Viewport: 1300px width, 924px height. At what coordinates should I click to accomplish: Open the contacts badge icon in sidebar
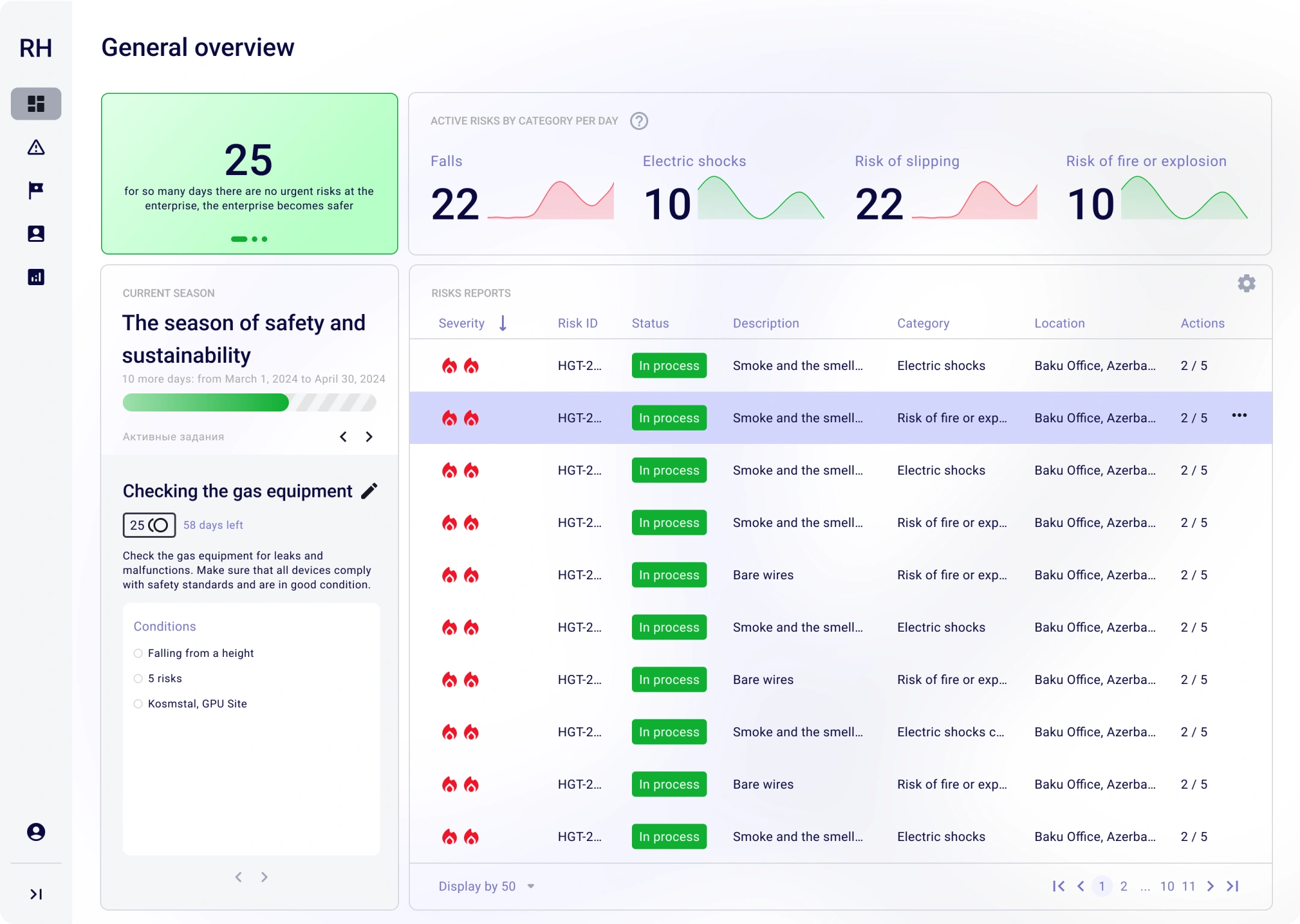click(x=36, y=233)
